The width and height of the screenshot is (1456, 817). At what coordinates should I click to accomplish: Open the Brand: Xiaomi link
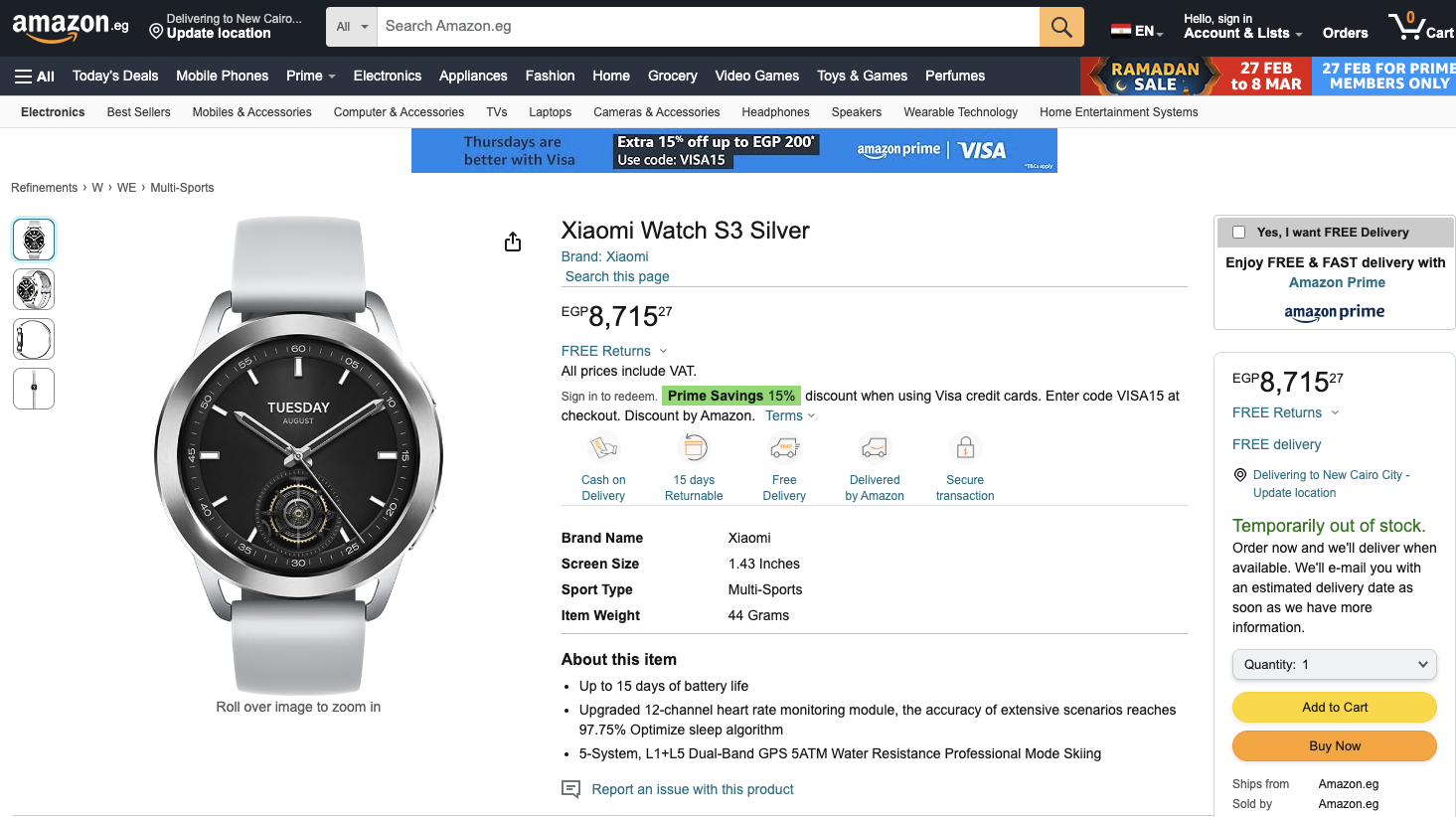click(605, 256)
